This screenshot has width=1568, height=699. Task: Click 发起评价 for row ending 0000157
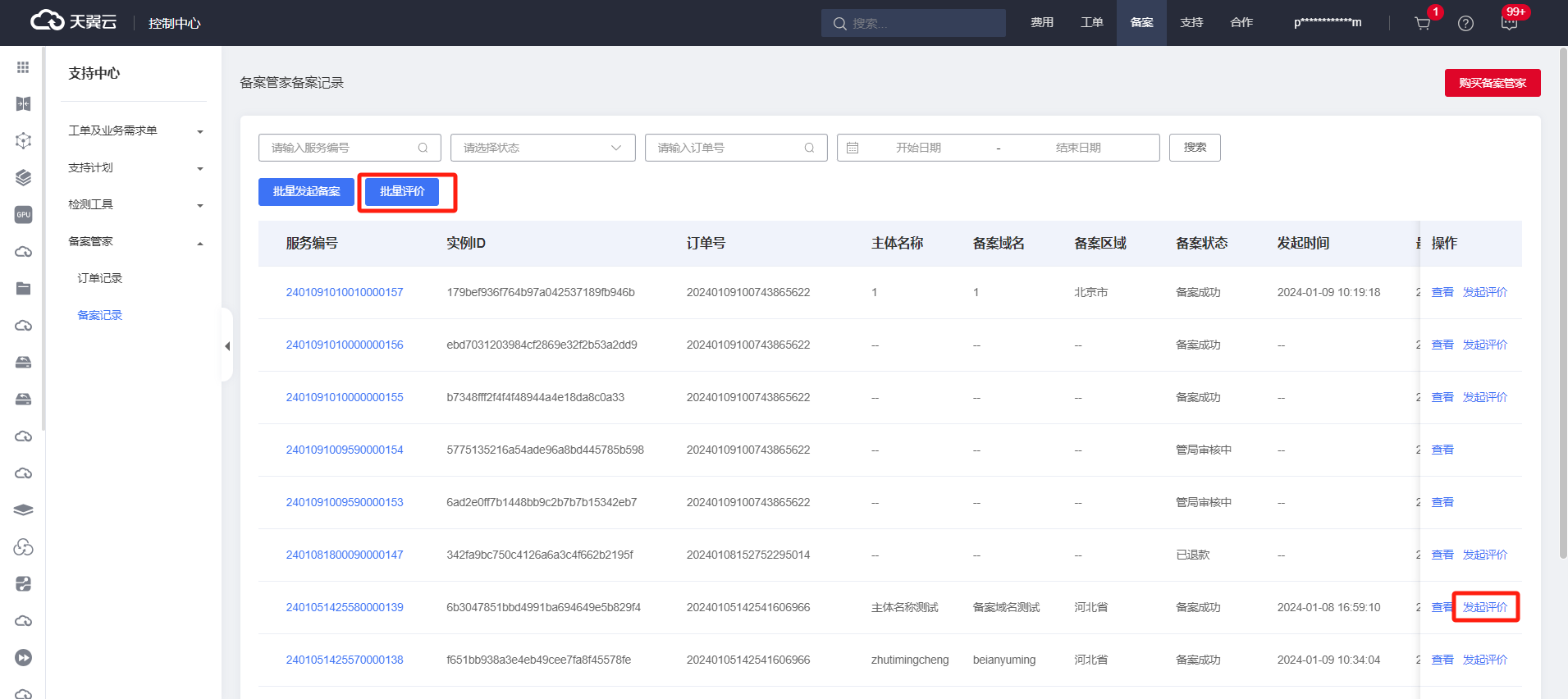1485,292
